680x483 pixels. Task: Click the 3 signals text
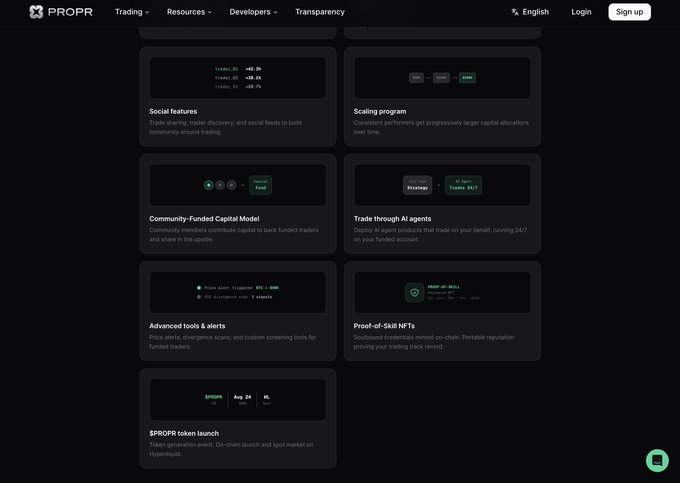click(x=262, y=297)
